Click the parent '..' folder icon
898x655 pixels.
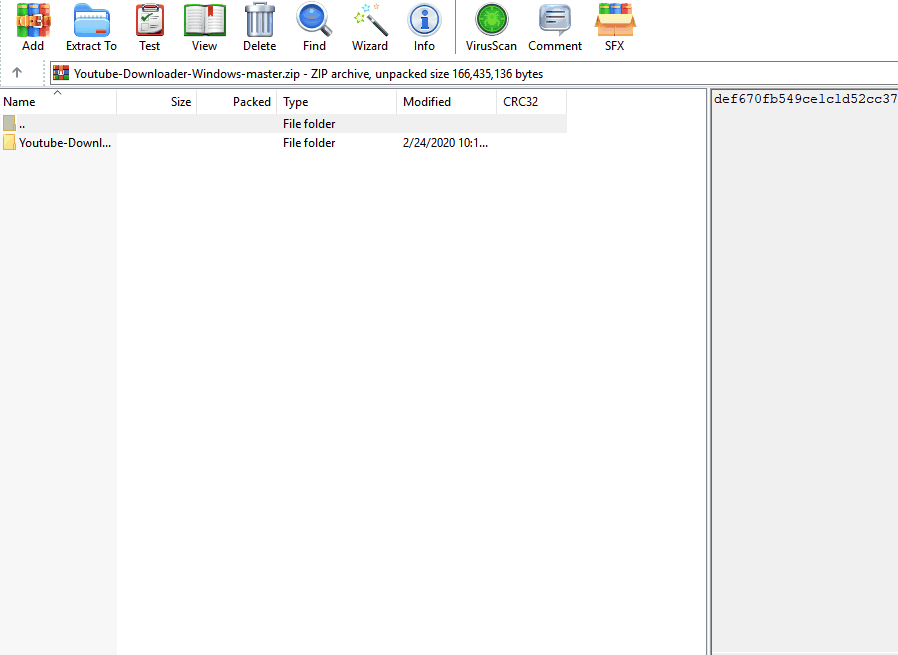click(x=9, y=123)
